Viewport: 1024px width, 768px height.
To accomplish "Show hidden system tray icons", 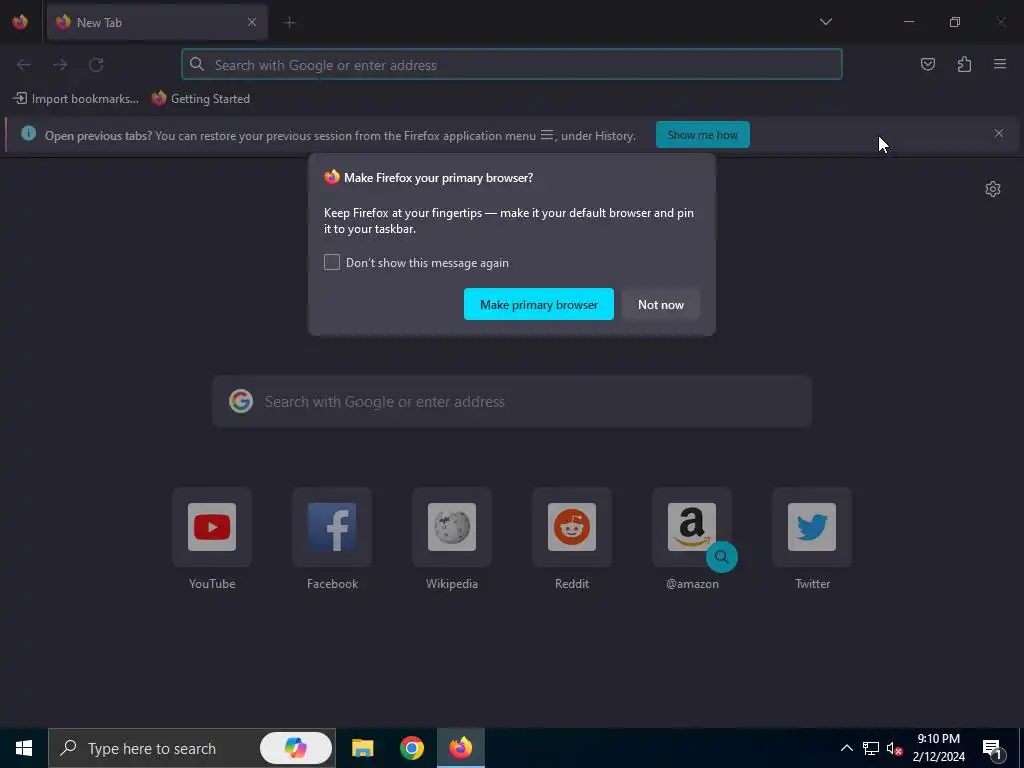I will click(x=846, y=748).
